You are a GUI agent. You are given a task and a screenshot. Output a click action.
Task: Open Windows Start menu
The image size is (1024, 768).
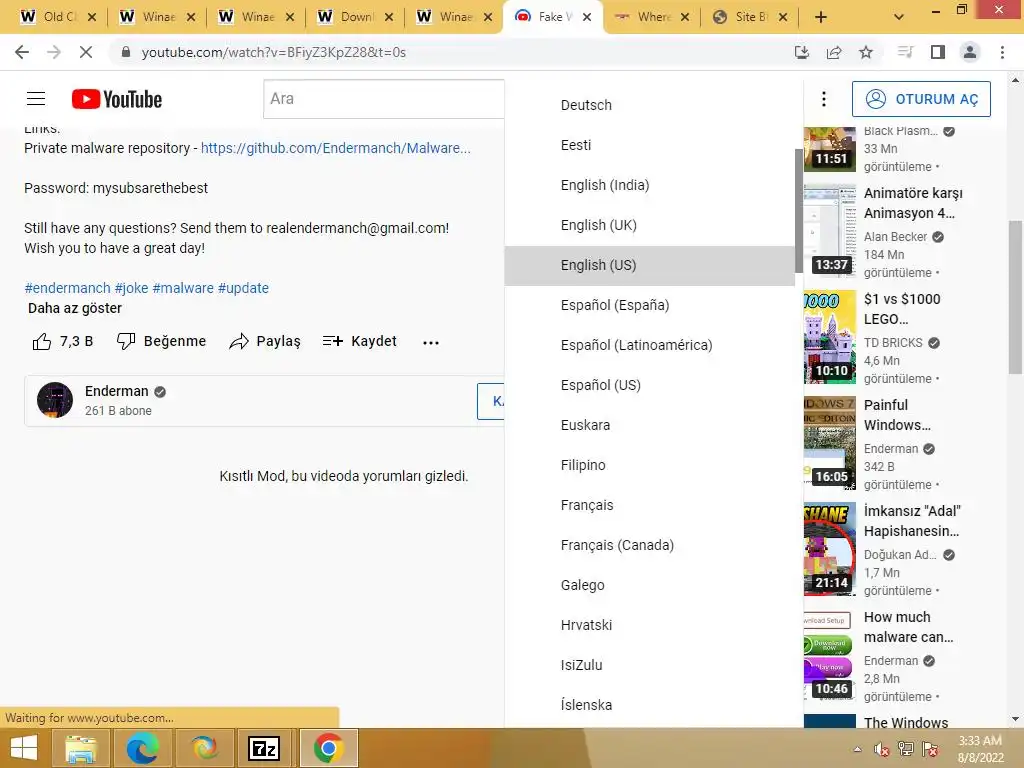[x=24, y=748]
